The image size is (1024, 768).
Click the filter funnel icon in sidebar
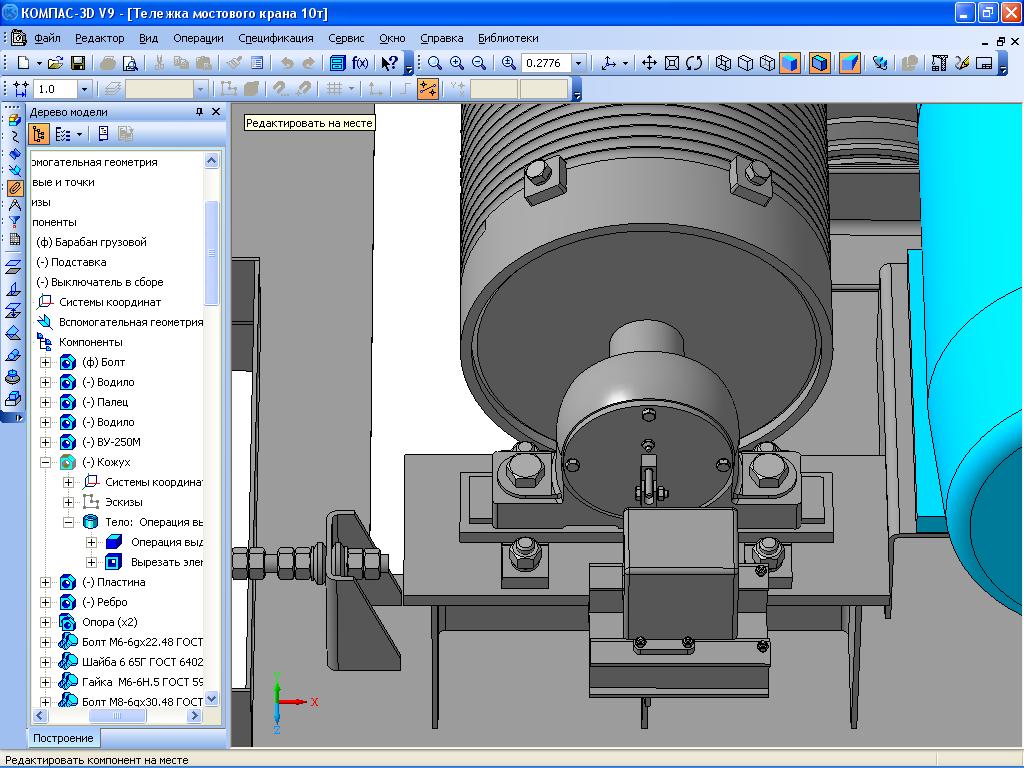click(x=14, y=222)
